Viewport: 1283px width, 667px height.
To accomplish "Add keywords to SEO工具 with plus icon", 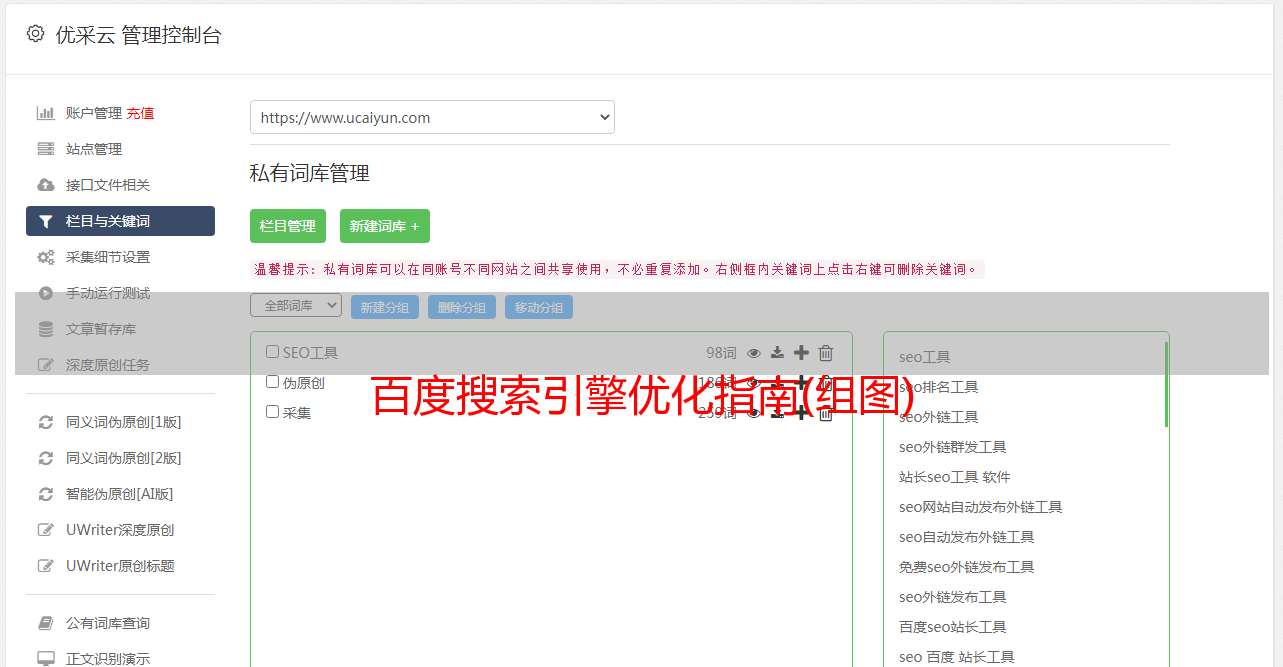I will coord(801,352).
